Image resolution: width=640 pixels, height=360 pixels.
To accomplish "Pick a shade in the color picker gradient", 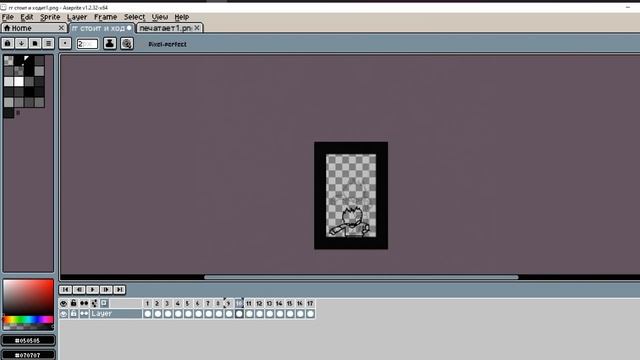I will tap(28, 297).
